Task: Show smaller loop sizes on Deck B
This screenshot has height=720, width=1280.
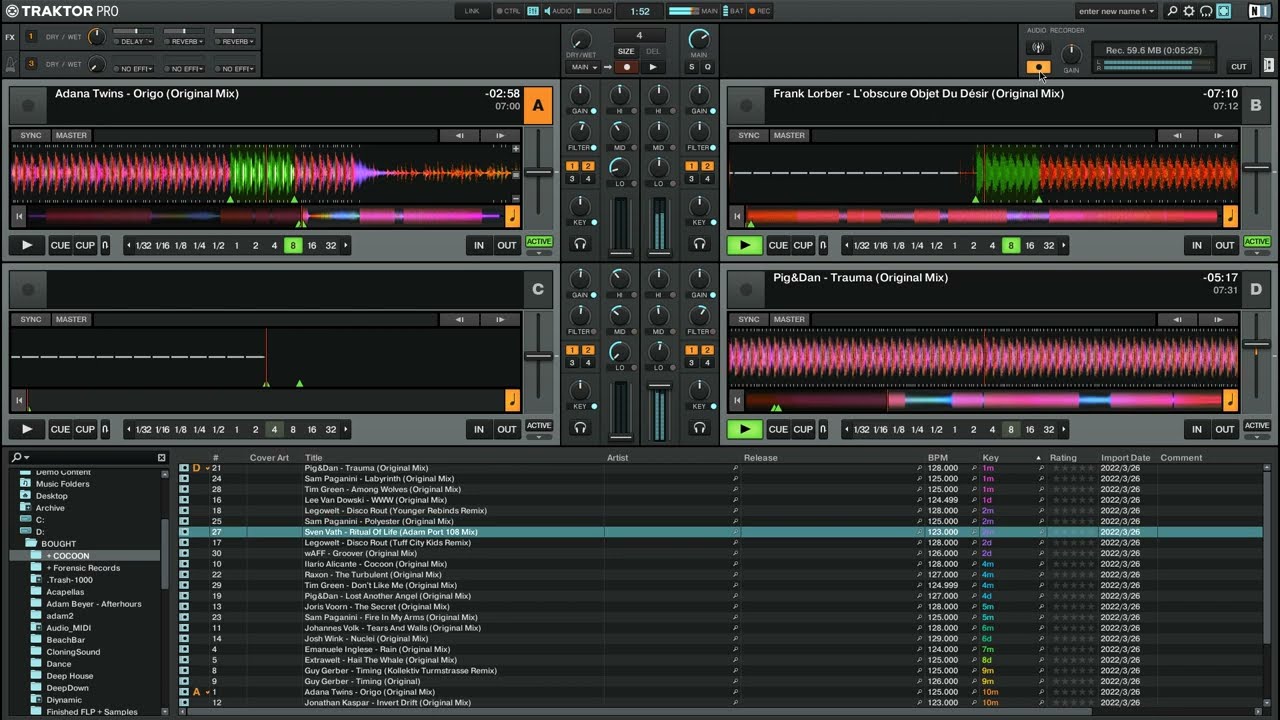Action: click(x=846, y=245)
